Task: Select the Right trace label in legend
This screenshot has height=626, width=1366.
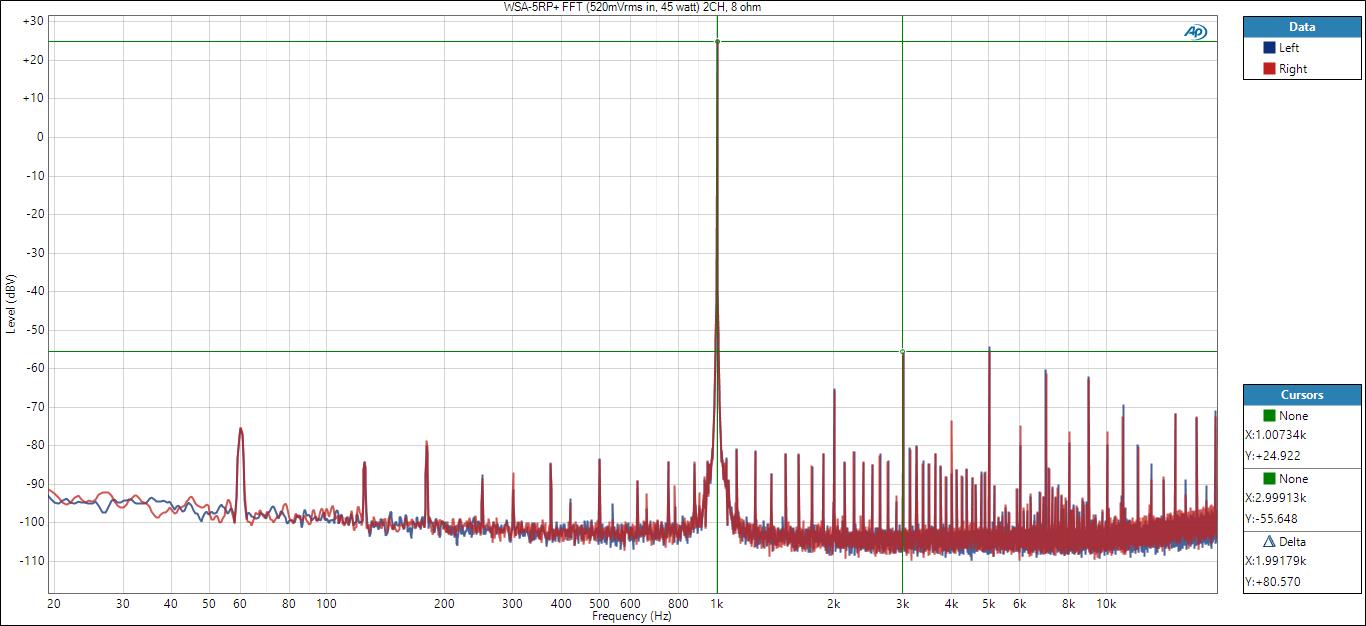Action: [x=1292, y=69]
